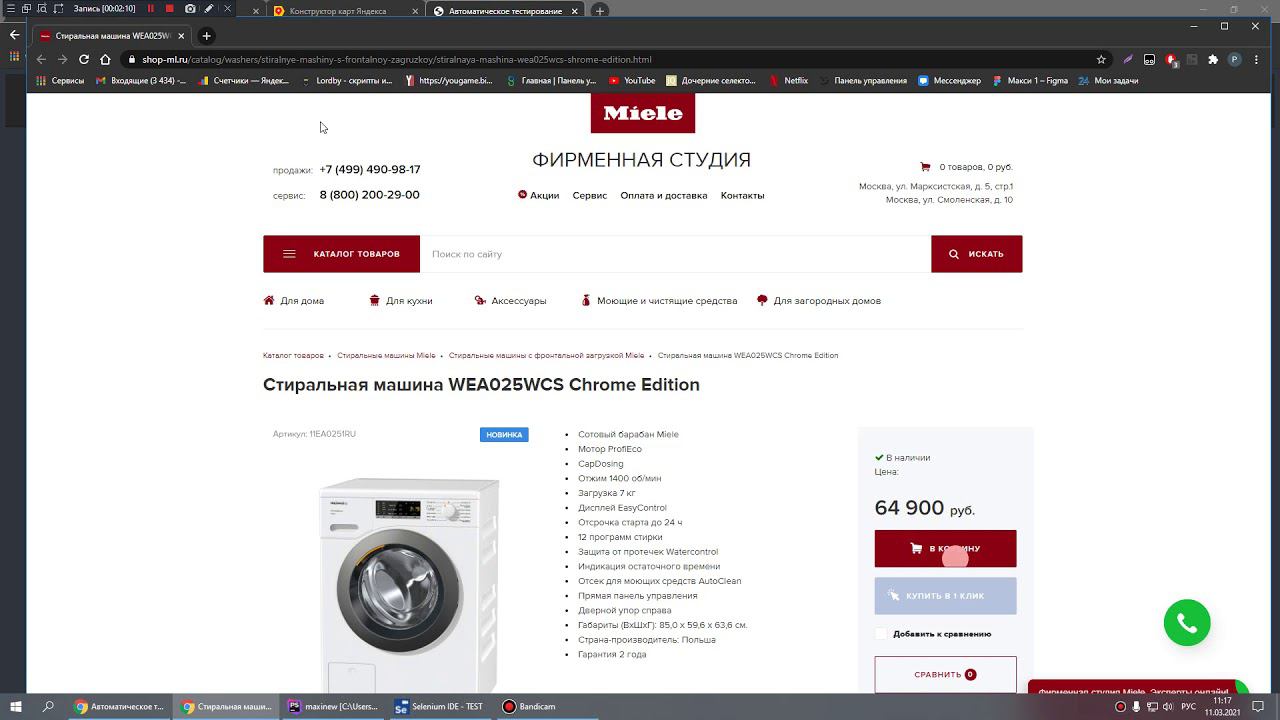Open the Для кухни category
1280x720 pixels.
[400, 301]
